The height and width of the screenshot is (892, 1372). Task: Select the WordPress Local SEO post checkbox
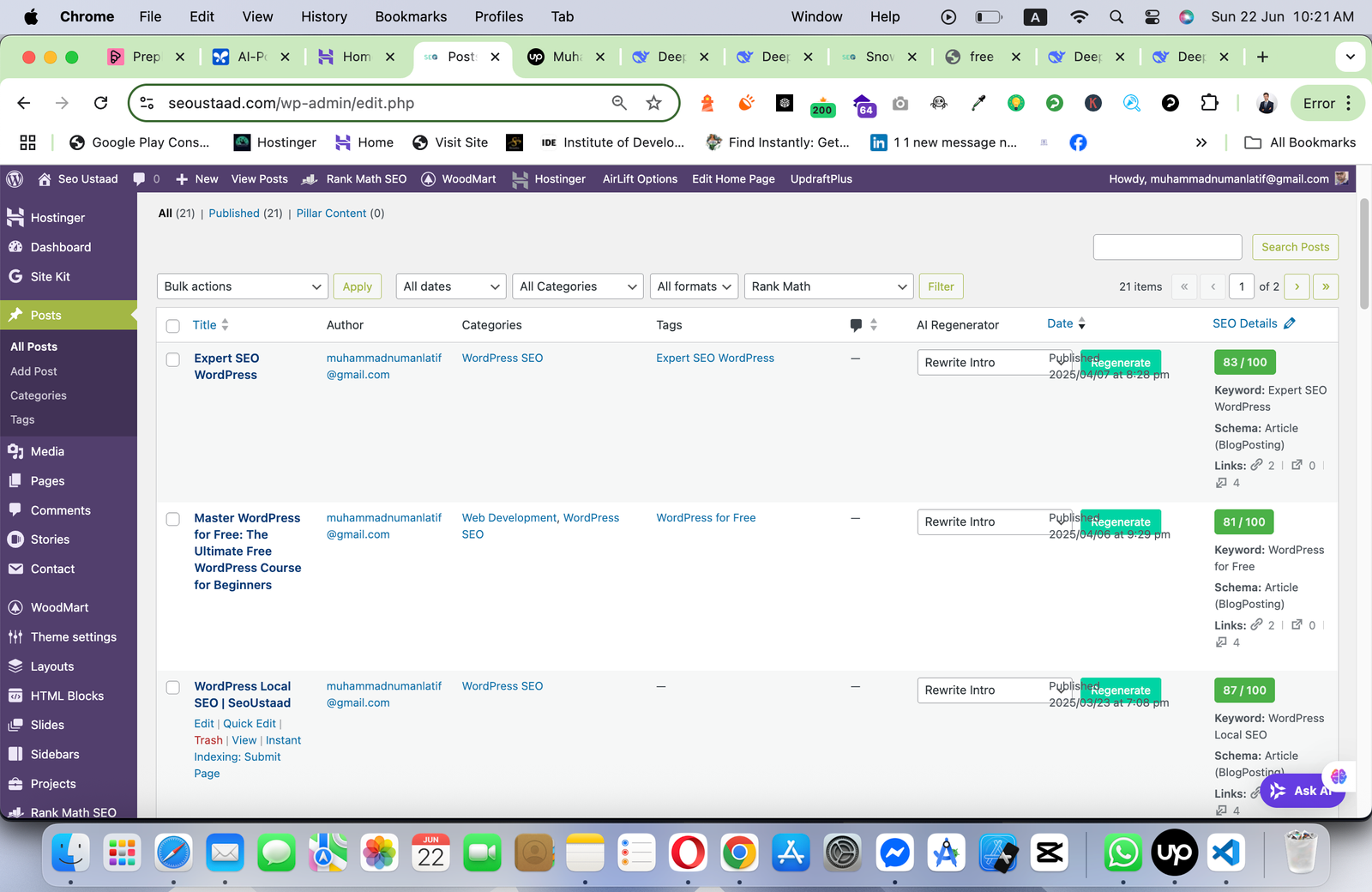(x=173, y=687)
